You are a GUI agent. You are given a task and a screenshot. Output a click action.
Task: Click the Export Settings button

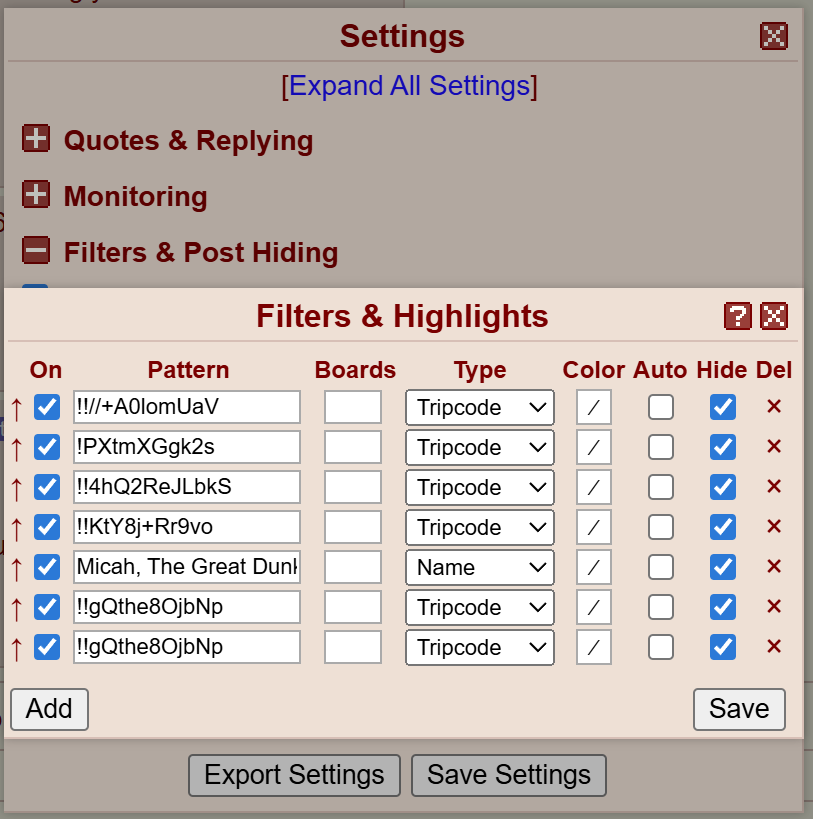click(294, 775)
